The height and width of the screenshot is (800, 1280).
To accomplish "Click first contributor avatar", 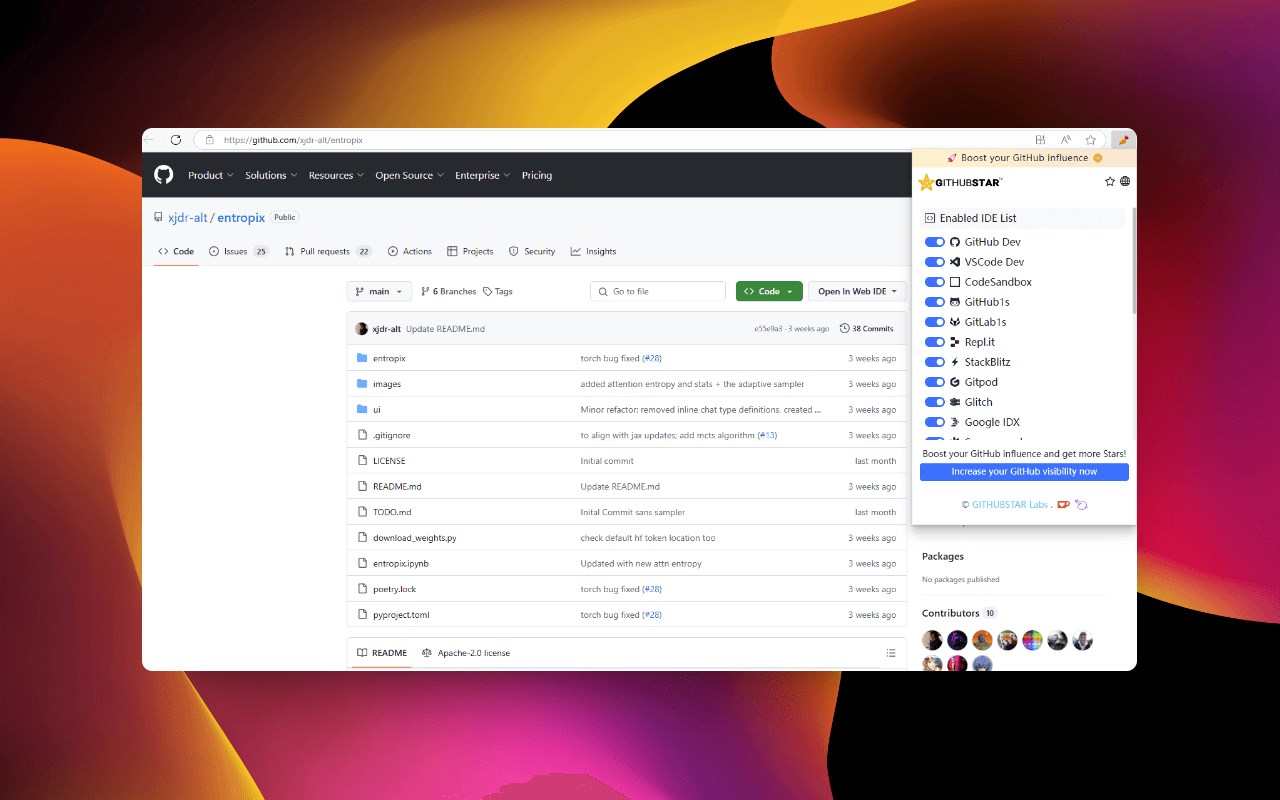I will click(x=933, y=640).
